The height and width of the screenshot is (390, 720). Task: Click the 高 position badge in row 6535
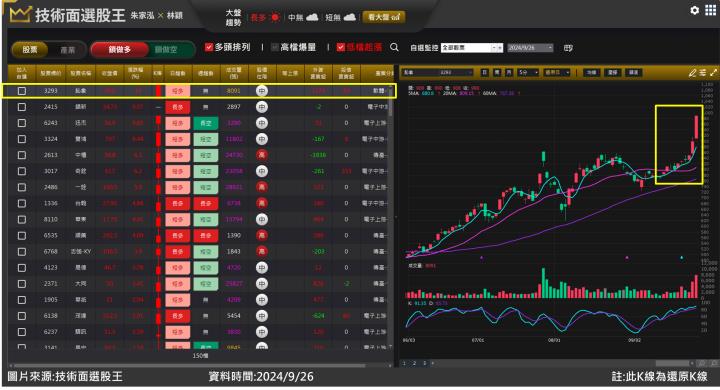262,236
